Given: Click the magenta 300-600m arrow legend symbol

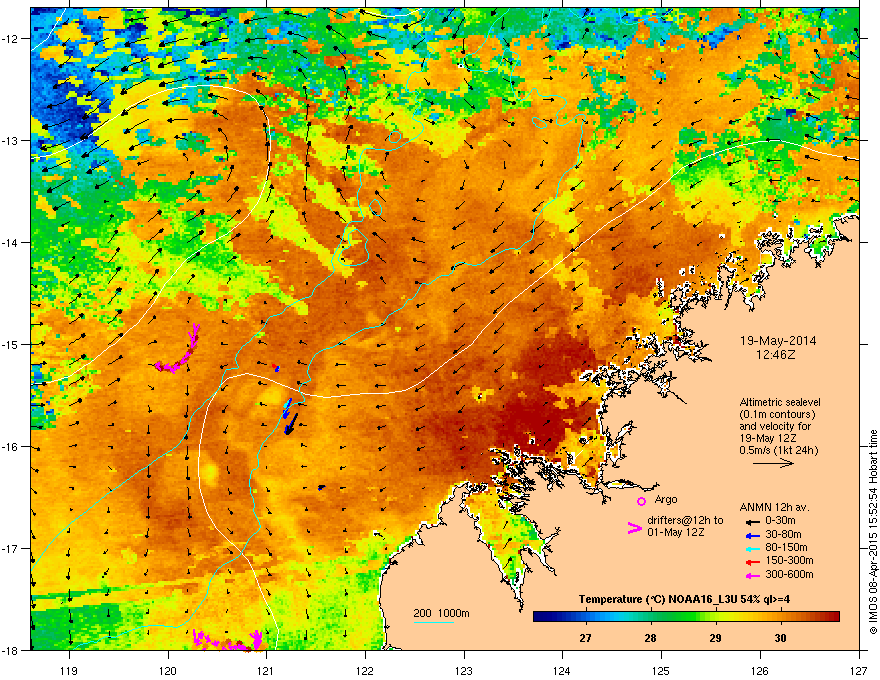Looking at the screenshot, I should 752,575.
